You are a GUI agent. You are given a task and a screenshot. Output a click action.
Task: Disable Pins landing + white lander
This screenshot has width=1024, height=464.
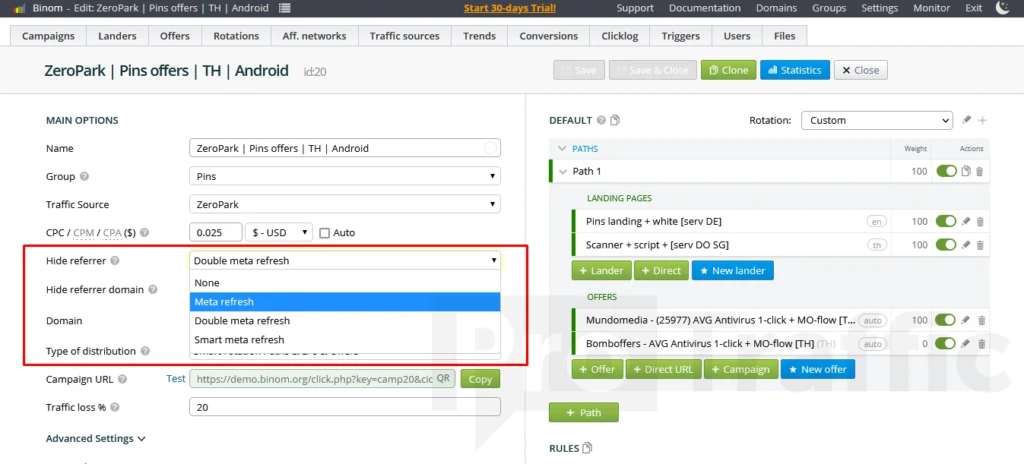pos(946,222)
